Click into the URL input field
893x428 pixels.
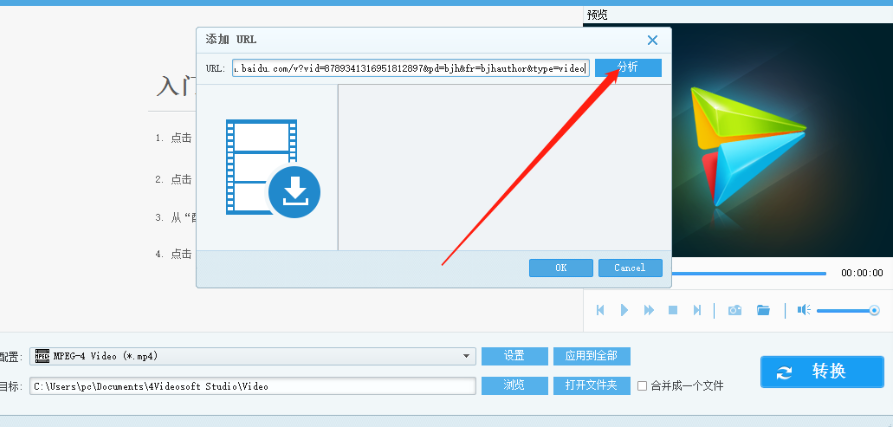click(x=411, y=68)
